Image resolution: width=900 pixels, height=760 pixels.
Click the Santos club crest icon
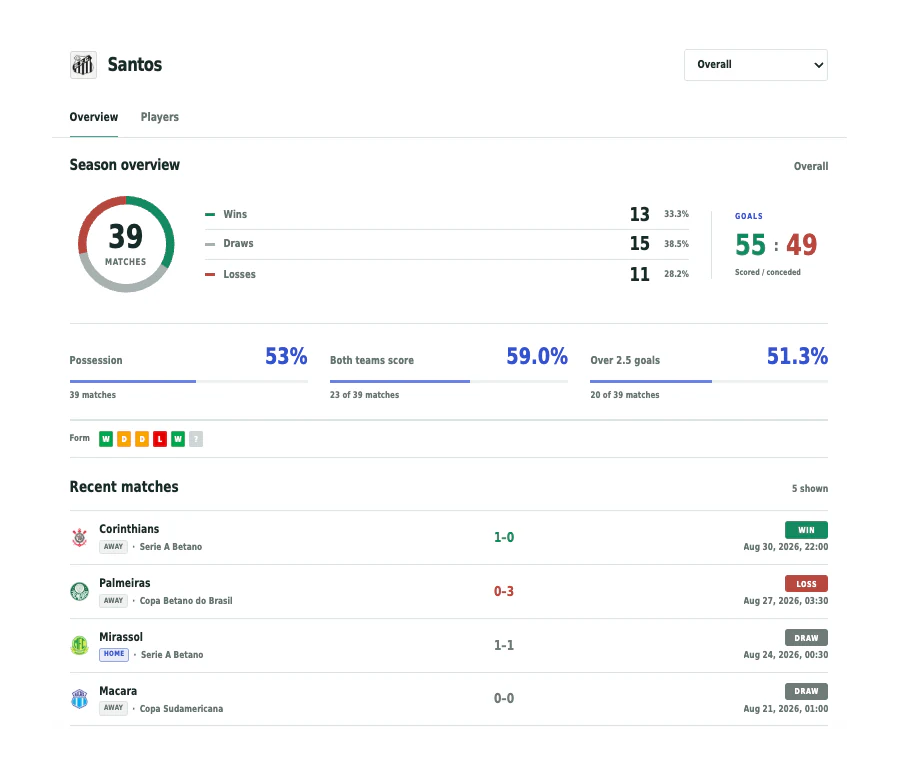click(x=83, y=65)
